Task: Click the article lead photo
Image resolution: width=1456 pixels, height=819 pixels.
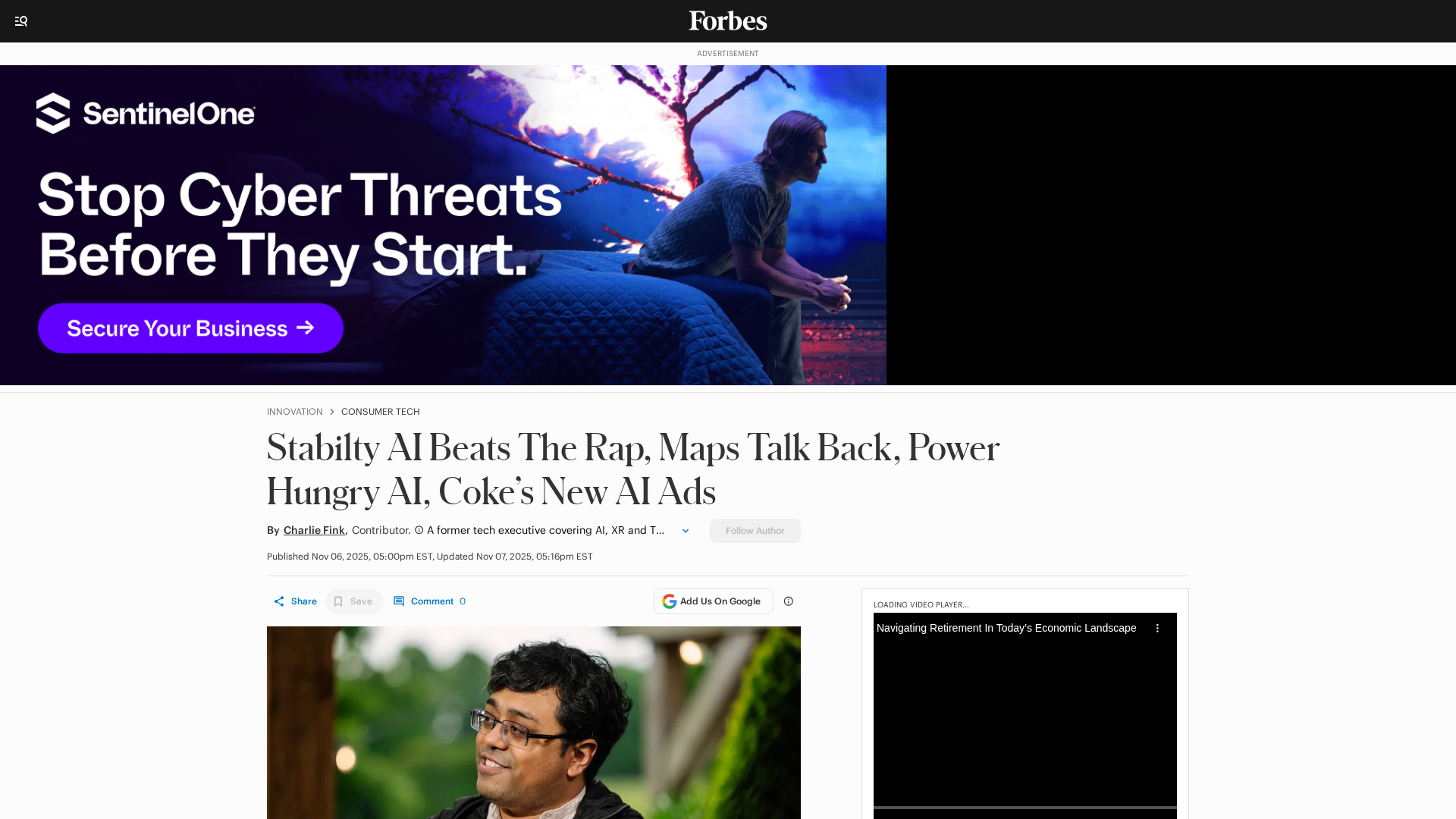Action: click(x=534, y=723)
